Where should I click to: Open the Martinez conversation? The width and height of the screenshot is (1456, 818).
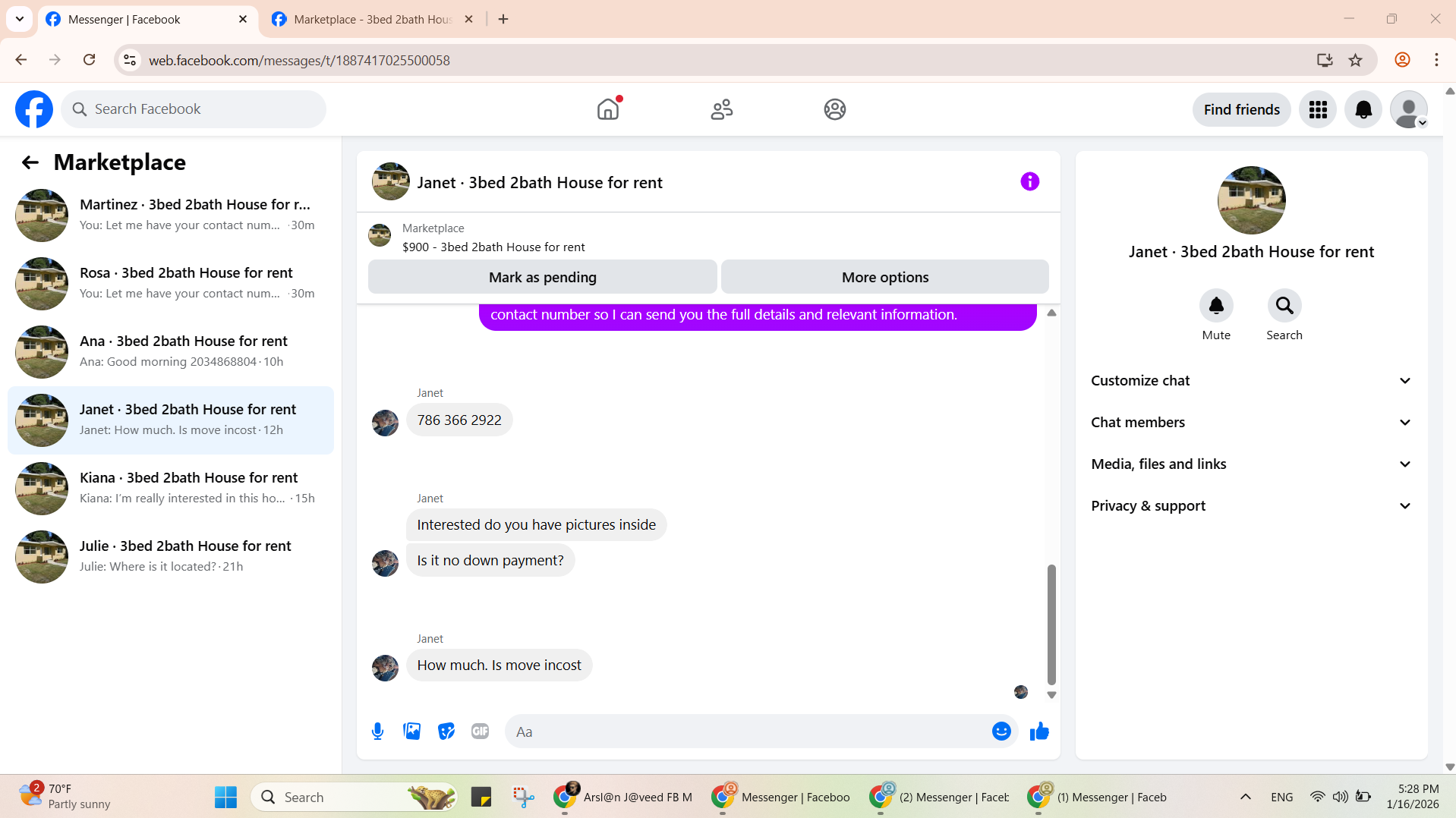pos(171,216)
